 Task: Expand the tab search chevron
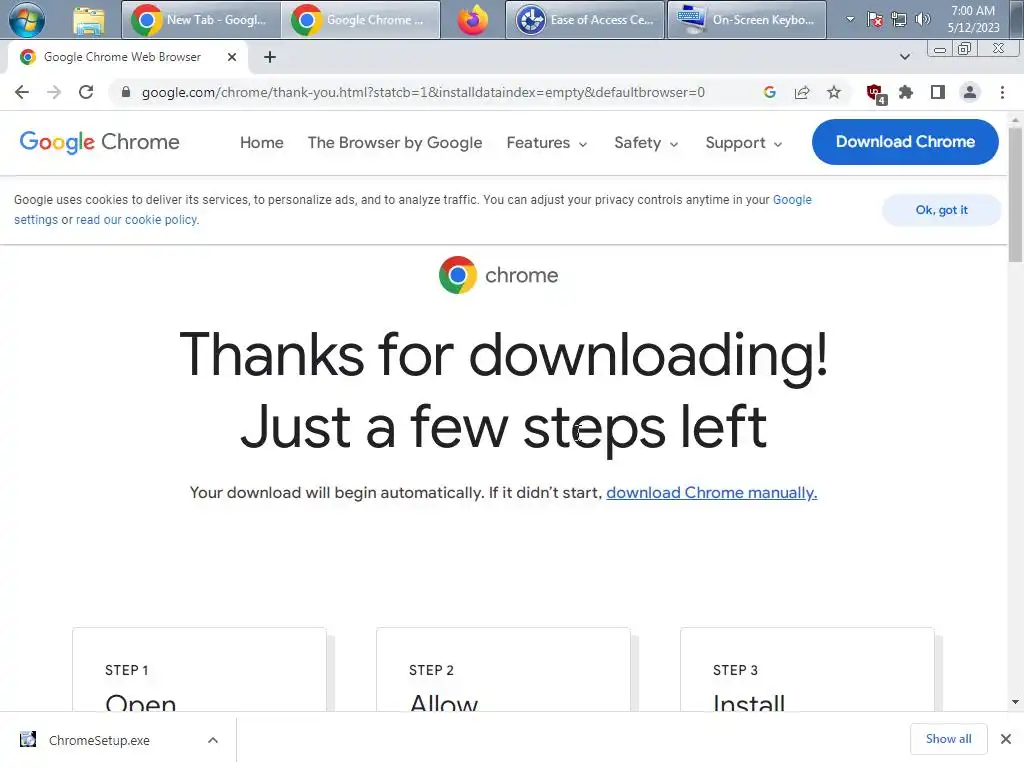tap(904, 57)
